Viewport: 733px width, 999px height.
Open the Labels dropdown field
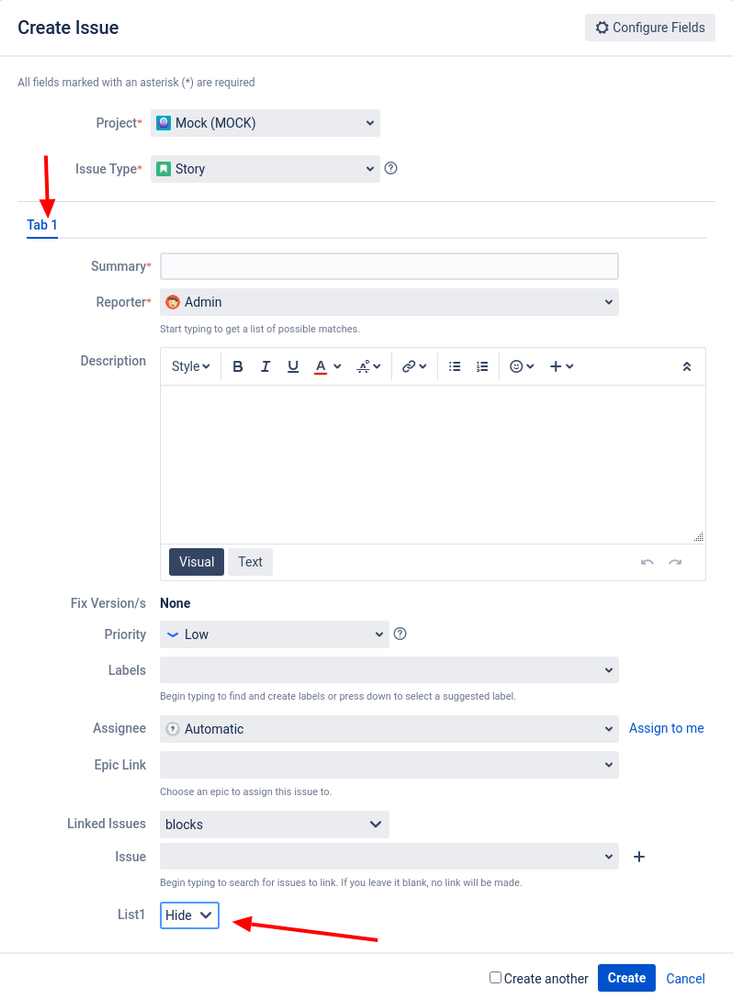[389, 670]
